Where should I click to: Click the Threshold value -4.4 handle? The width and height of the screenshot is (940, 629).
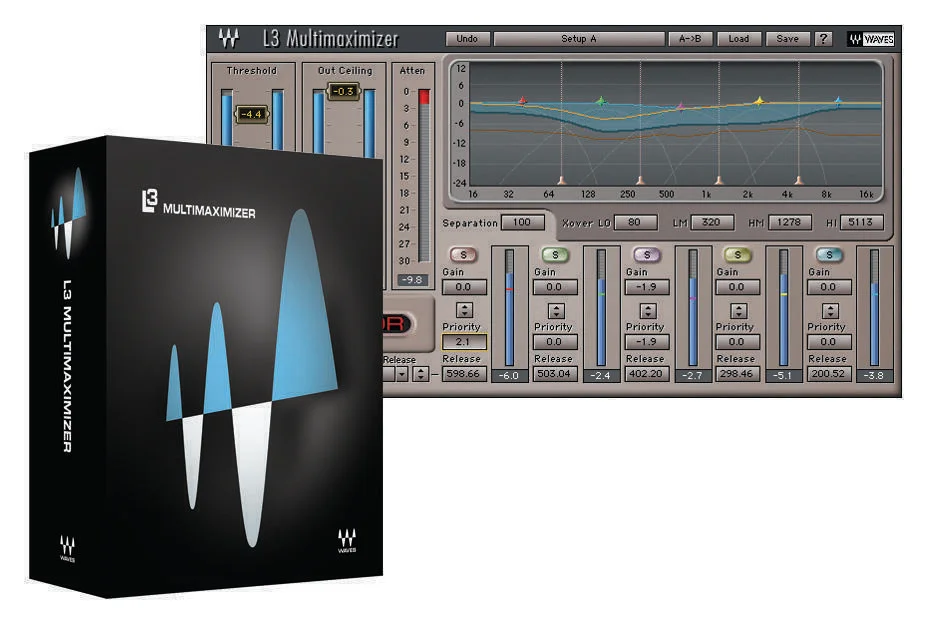(252, 114)
